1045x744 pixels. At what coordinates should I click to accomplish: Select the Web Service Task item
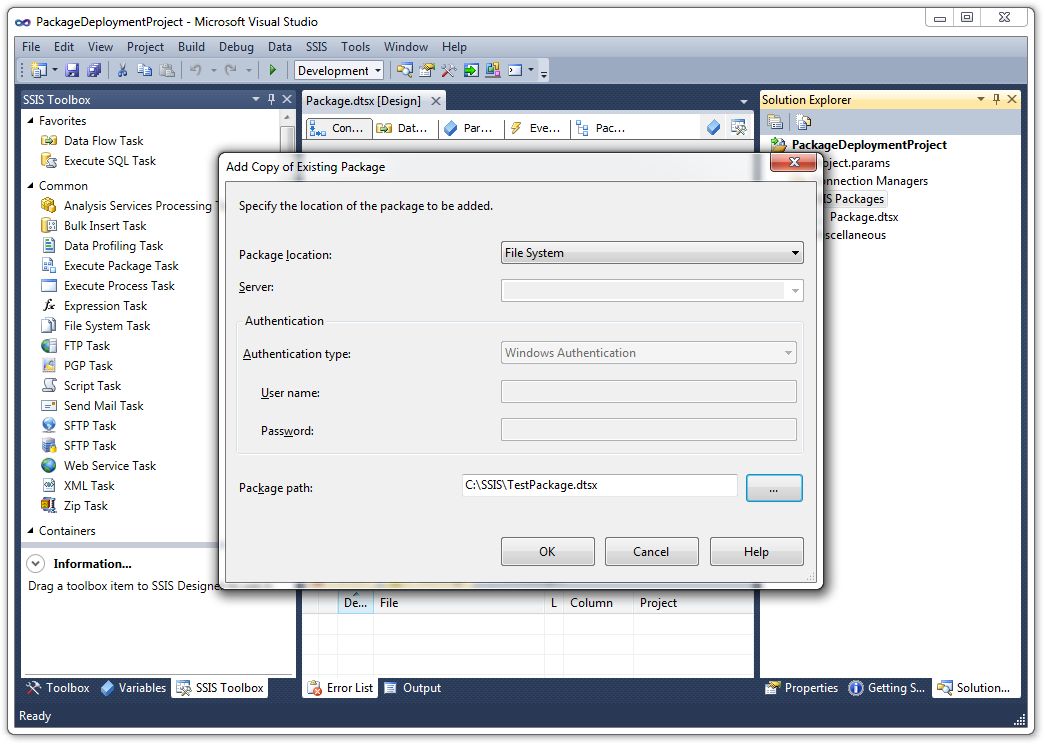(110, 465)
